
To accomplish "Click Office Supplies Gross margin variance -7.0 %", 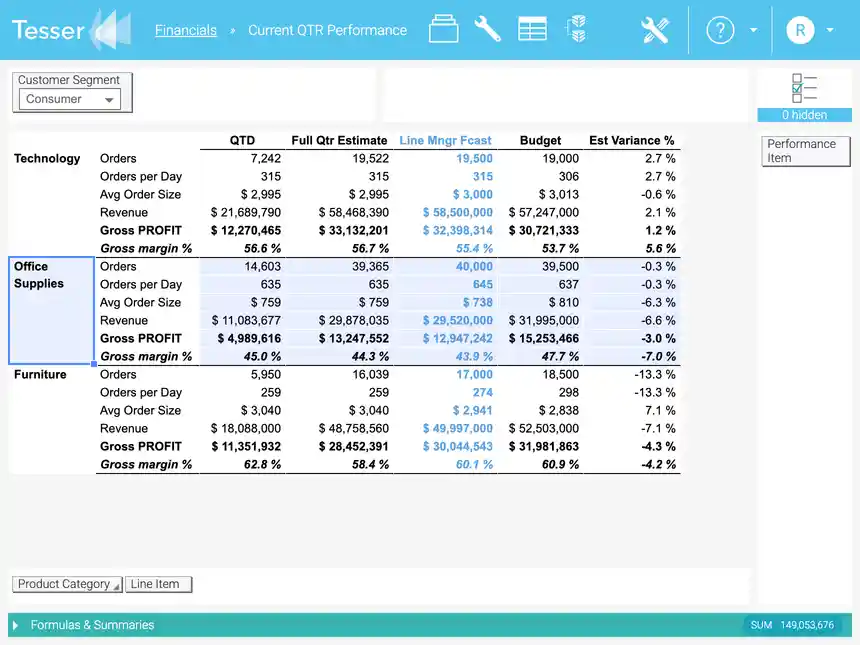I will 658,357.
